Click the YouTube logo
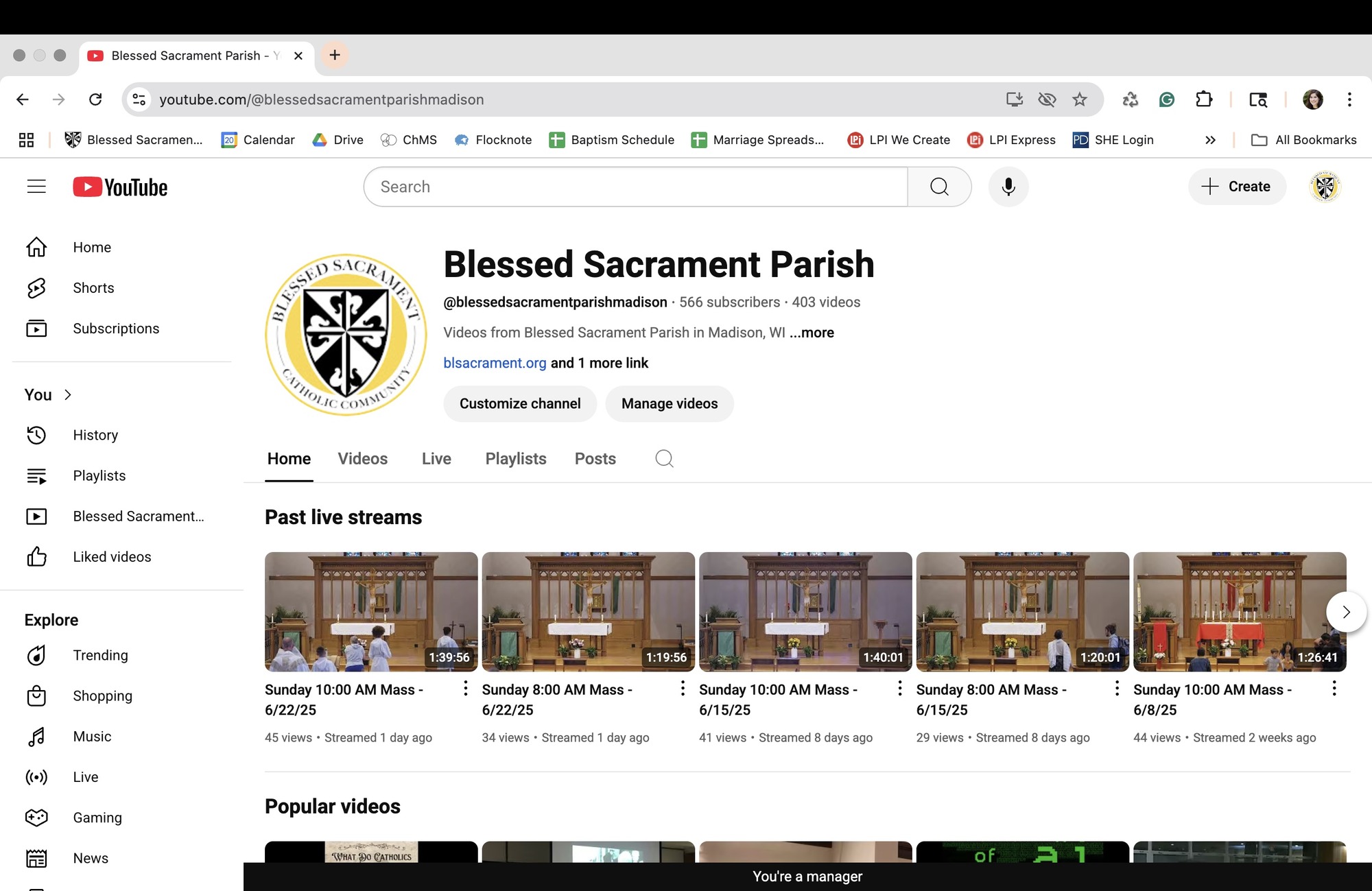The height and width of the screenshot is (891, 1372). (x=120, y=187)
